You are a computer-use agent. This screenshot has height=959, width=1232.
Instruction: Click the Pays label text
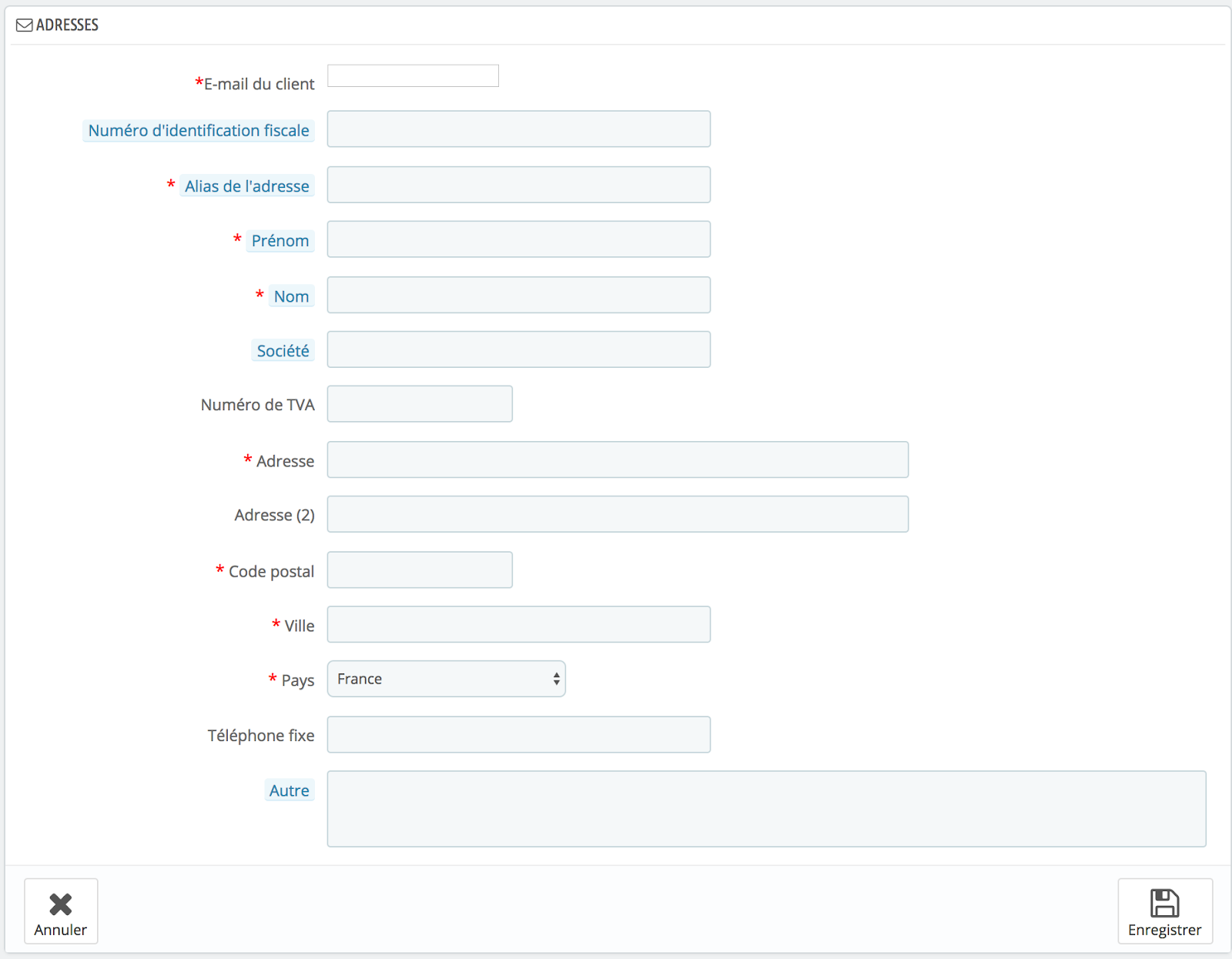[x=297, y=680]
